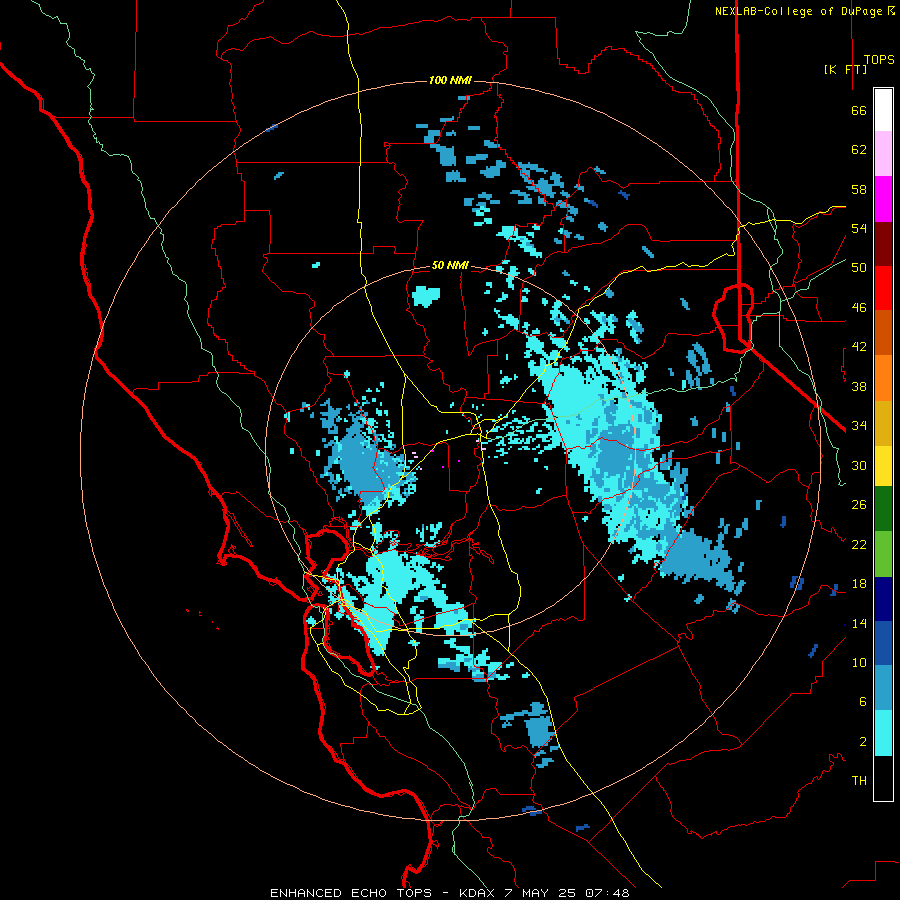The image size is (900, 900).
Task: Click the '58' legend value
Action: pyautogui.click(x=859, y=189)
